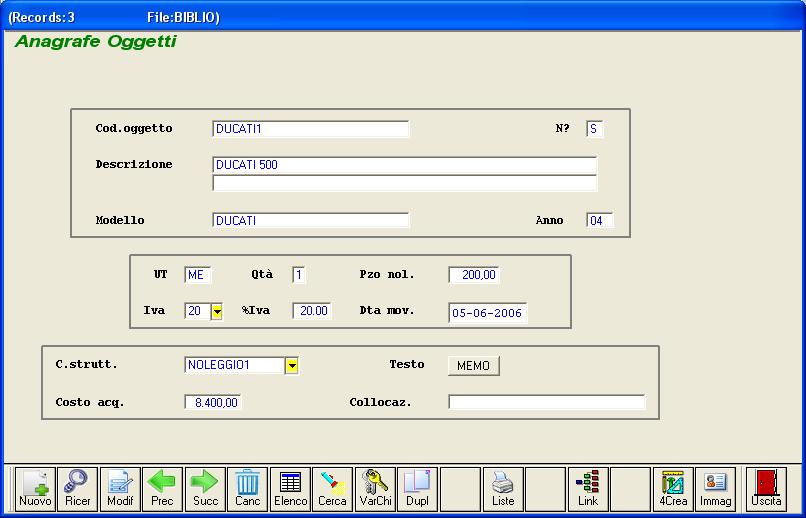
Task: Open the Elenco list table icon
Action: click(x=290, y=489)
